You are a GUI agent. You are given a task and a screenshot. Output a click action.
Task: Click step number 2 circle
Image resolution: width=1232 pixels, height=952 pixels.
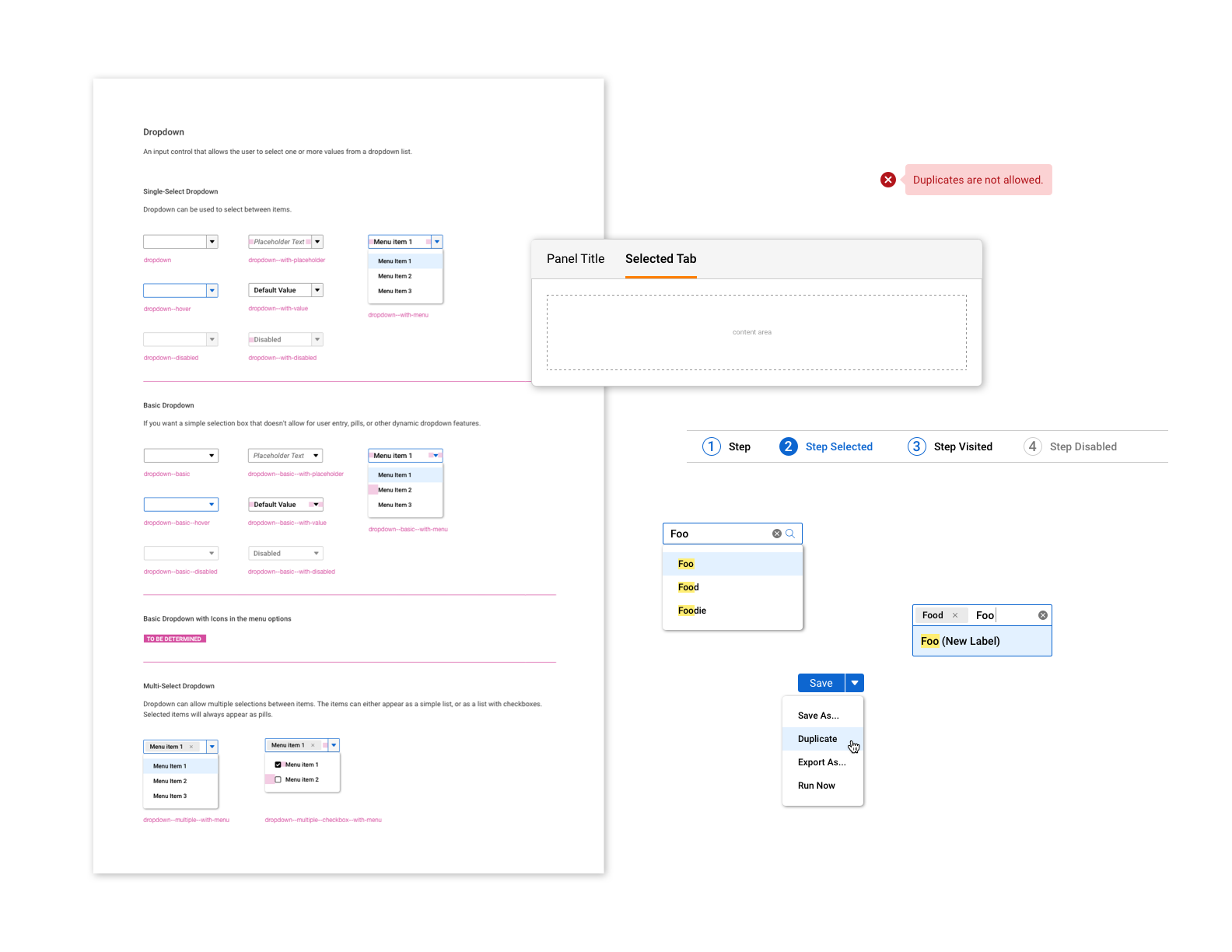[789, 446]
